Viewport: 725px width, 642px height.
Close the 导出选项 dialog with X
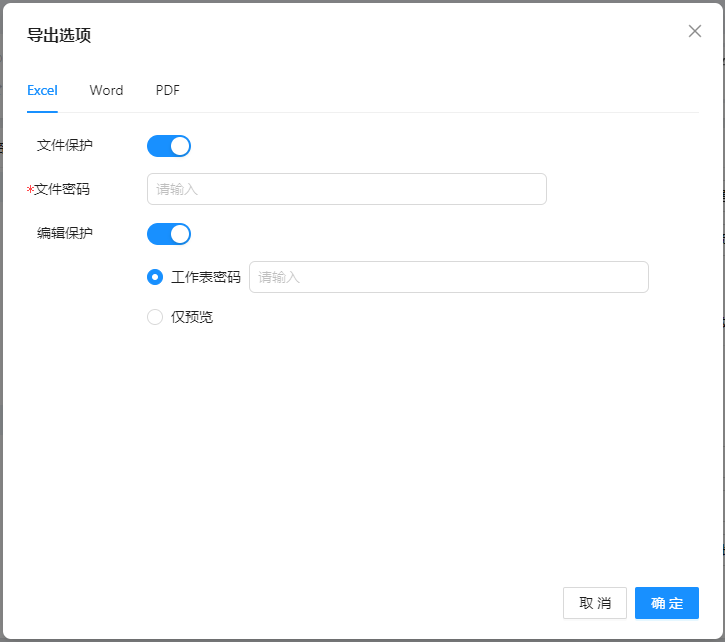695,31
